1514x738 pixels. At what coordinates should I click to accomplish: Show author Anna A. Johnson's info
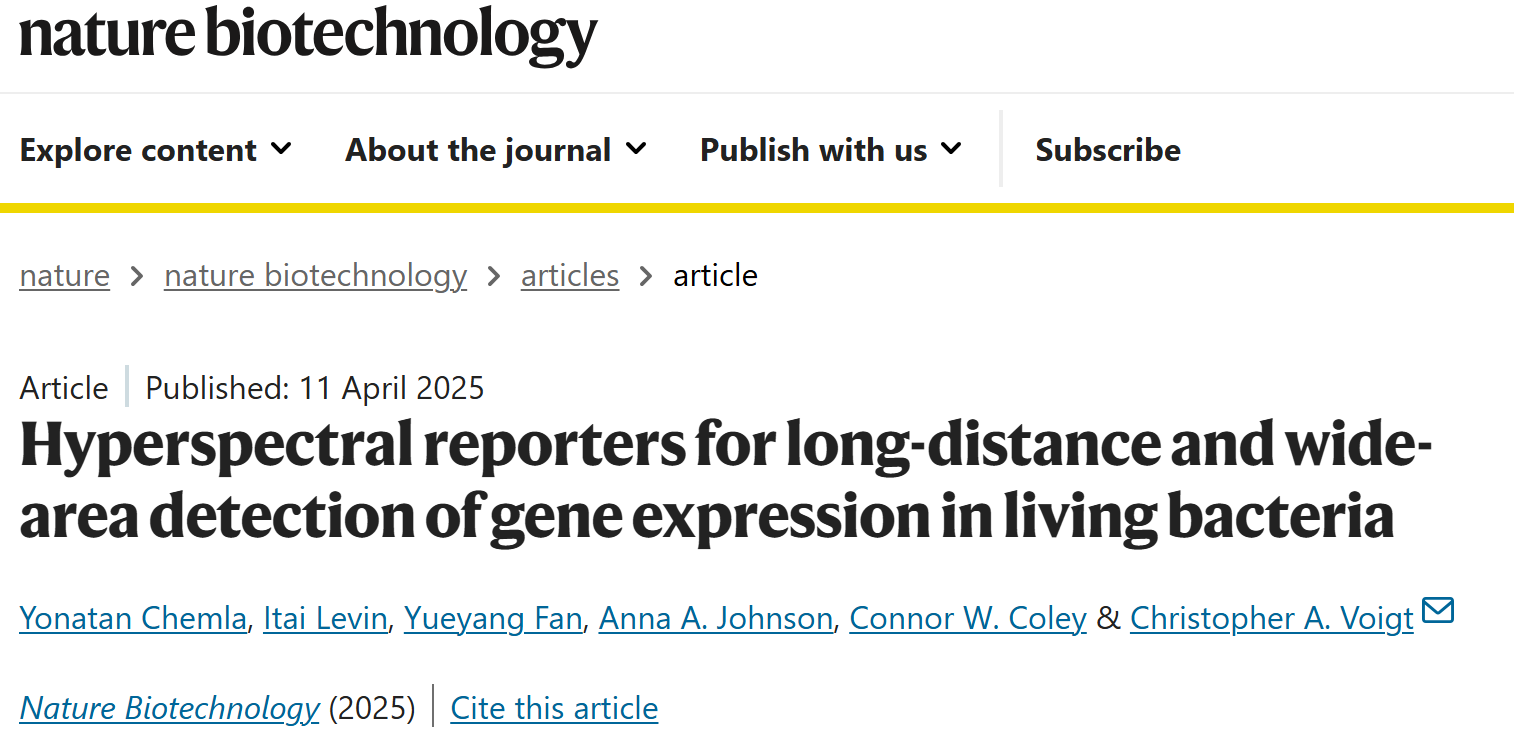(716, 619)
